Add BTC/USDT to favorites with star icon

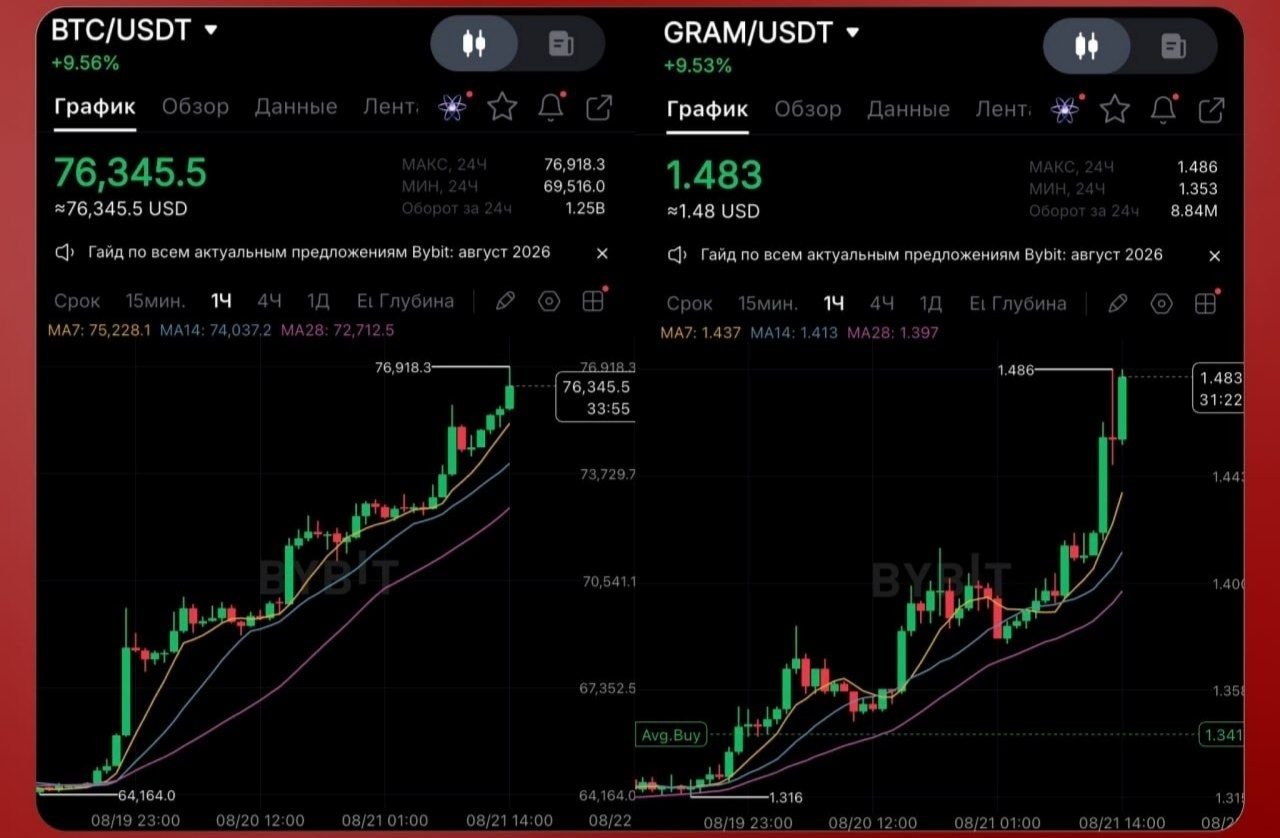(502, 107)
